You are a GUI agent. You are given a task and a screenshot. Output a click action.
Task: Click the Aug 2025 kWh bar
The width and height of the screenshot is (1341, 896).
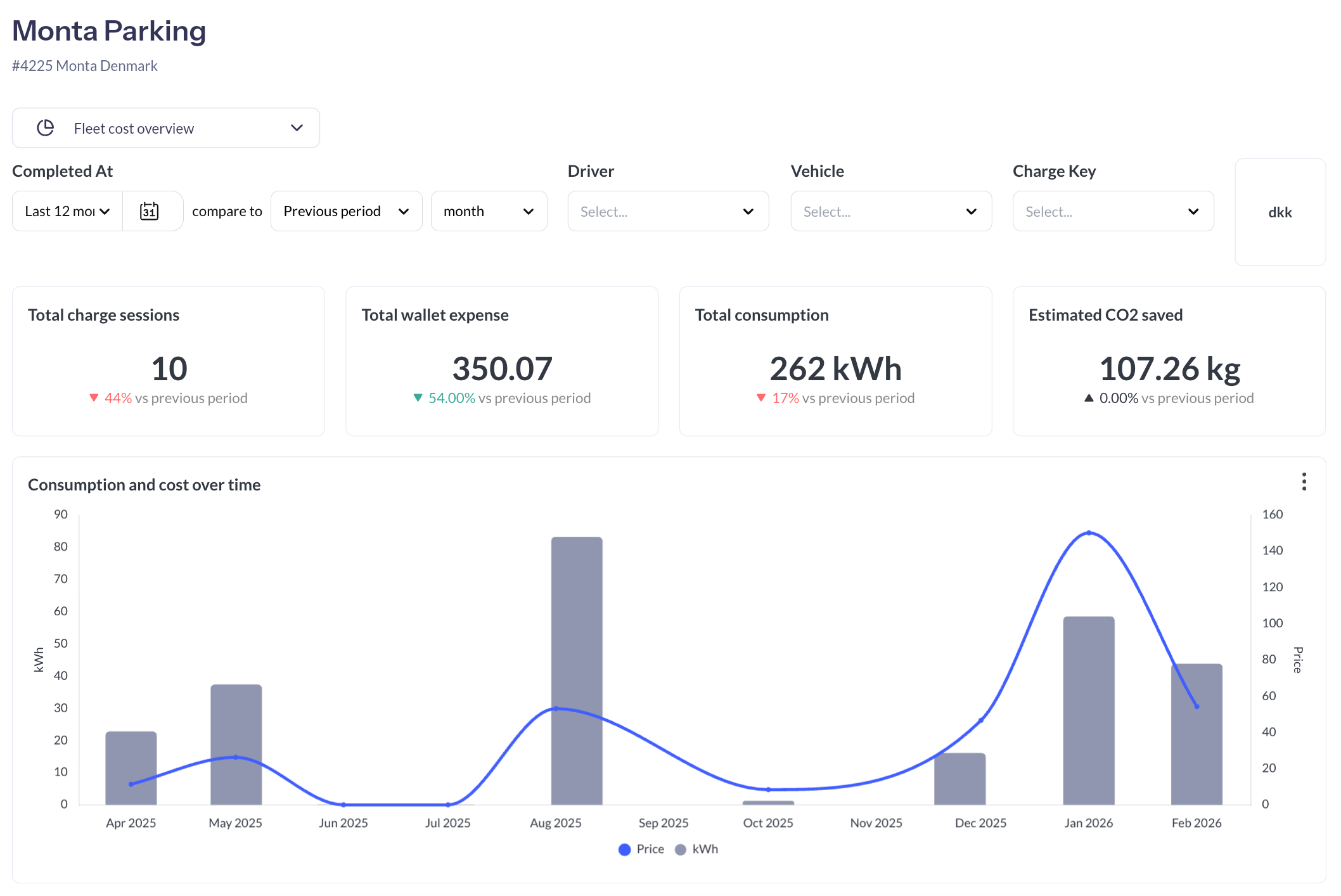click(x=577, y=671)
